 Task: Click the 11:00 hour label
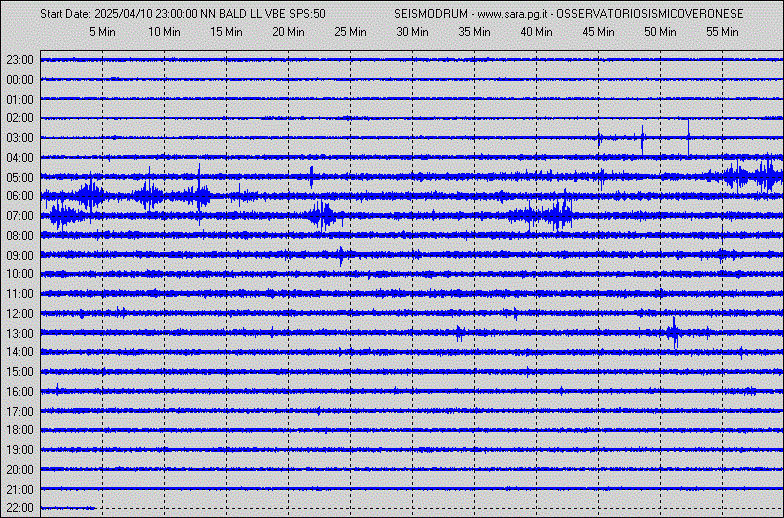click(20, 294)
